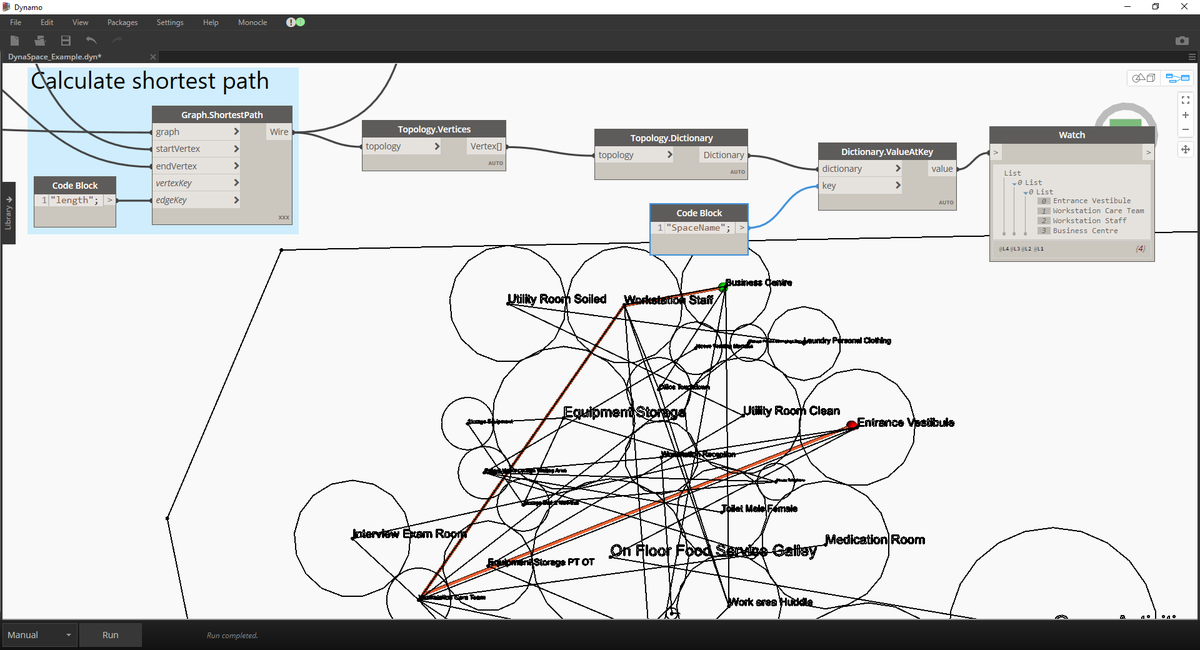The image size is (1200, 650).
Task: Expand the Library side panel
Action: (8, 212)
